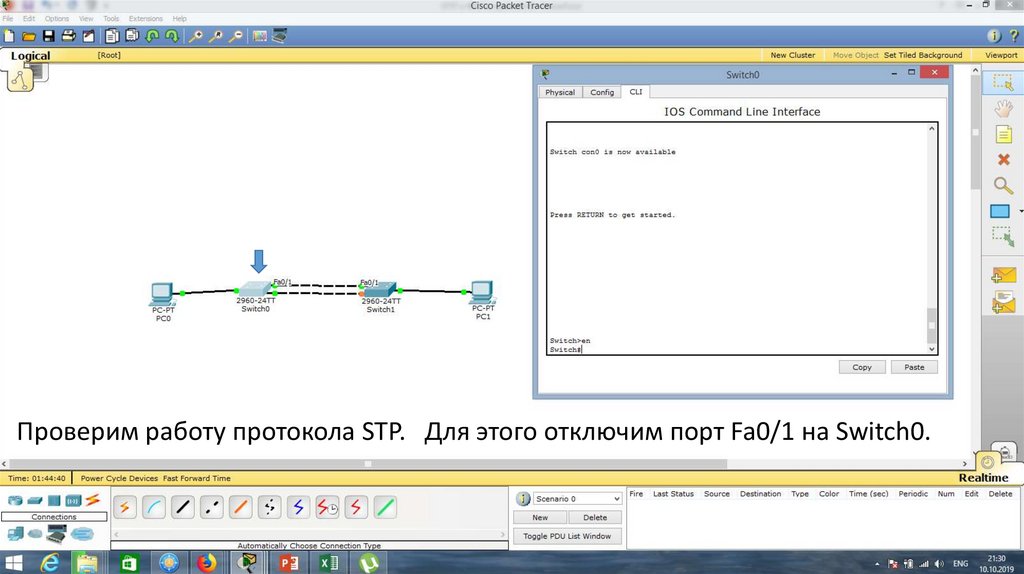Select the Routers device category
Image resolution: width=1024 pixels, height=574 pixels.
coord(14,500)
